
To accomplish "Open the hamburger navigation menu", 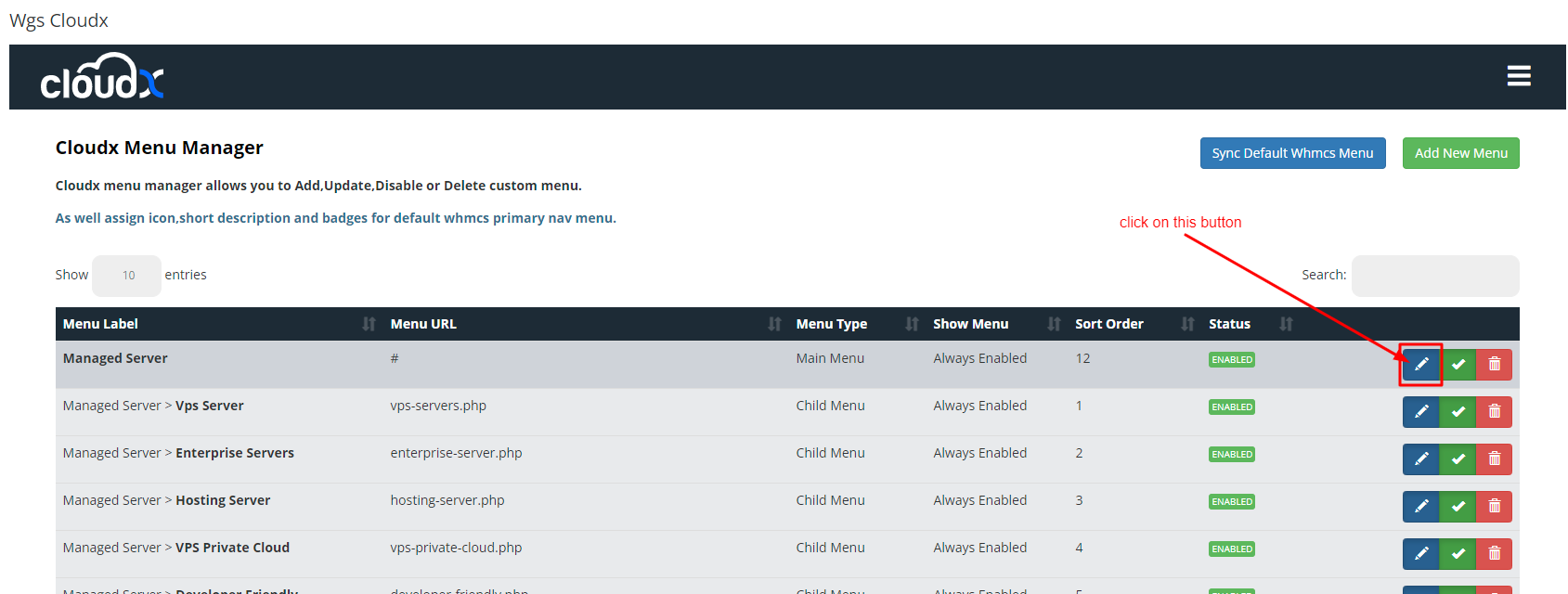I will point(1518,76).
